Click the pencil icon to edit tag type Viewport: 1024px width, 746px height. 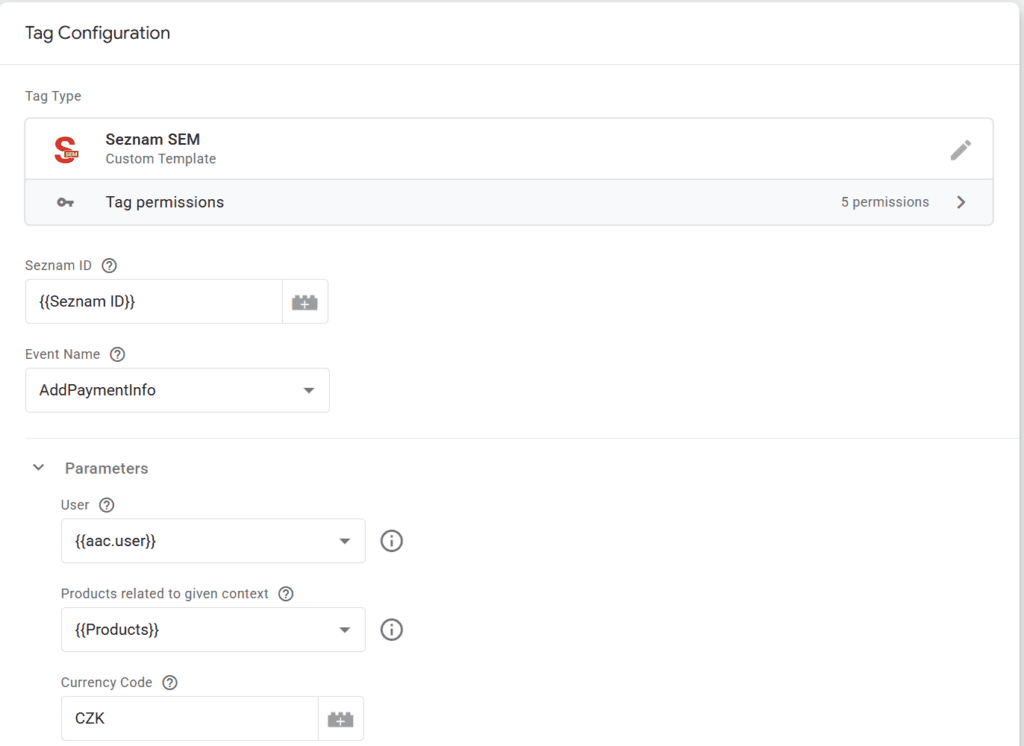960,150
